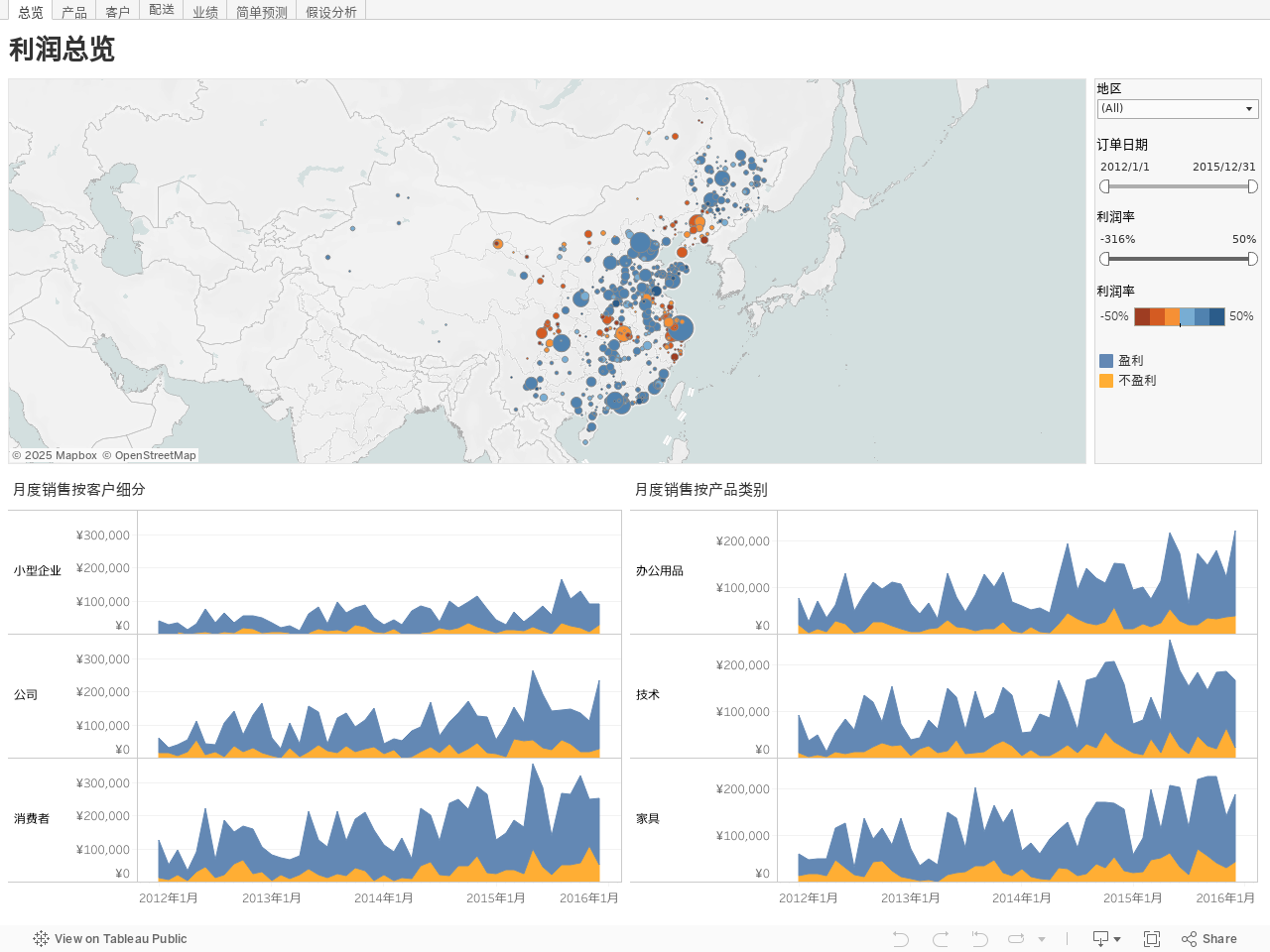Select the 盈利 legend color swatch
The image size is (1270, 952).
[x=1106, y=361]
